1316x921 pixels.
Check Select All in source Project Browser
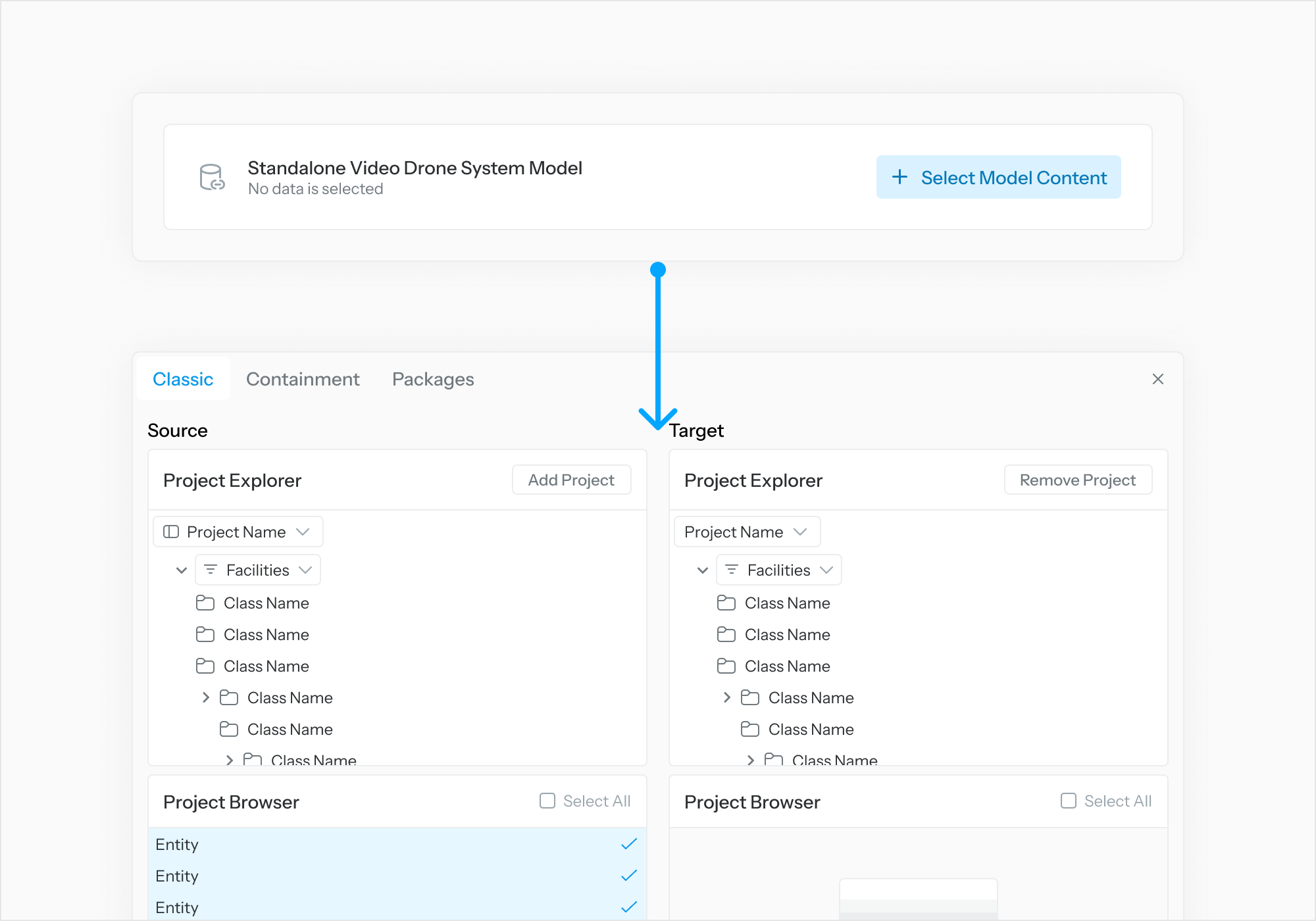tap(547, 801)
